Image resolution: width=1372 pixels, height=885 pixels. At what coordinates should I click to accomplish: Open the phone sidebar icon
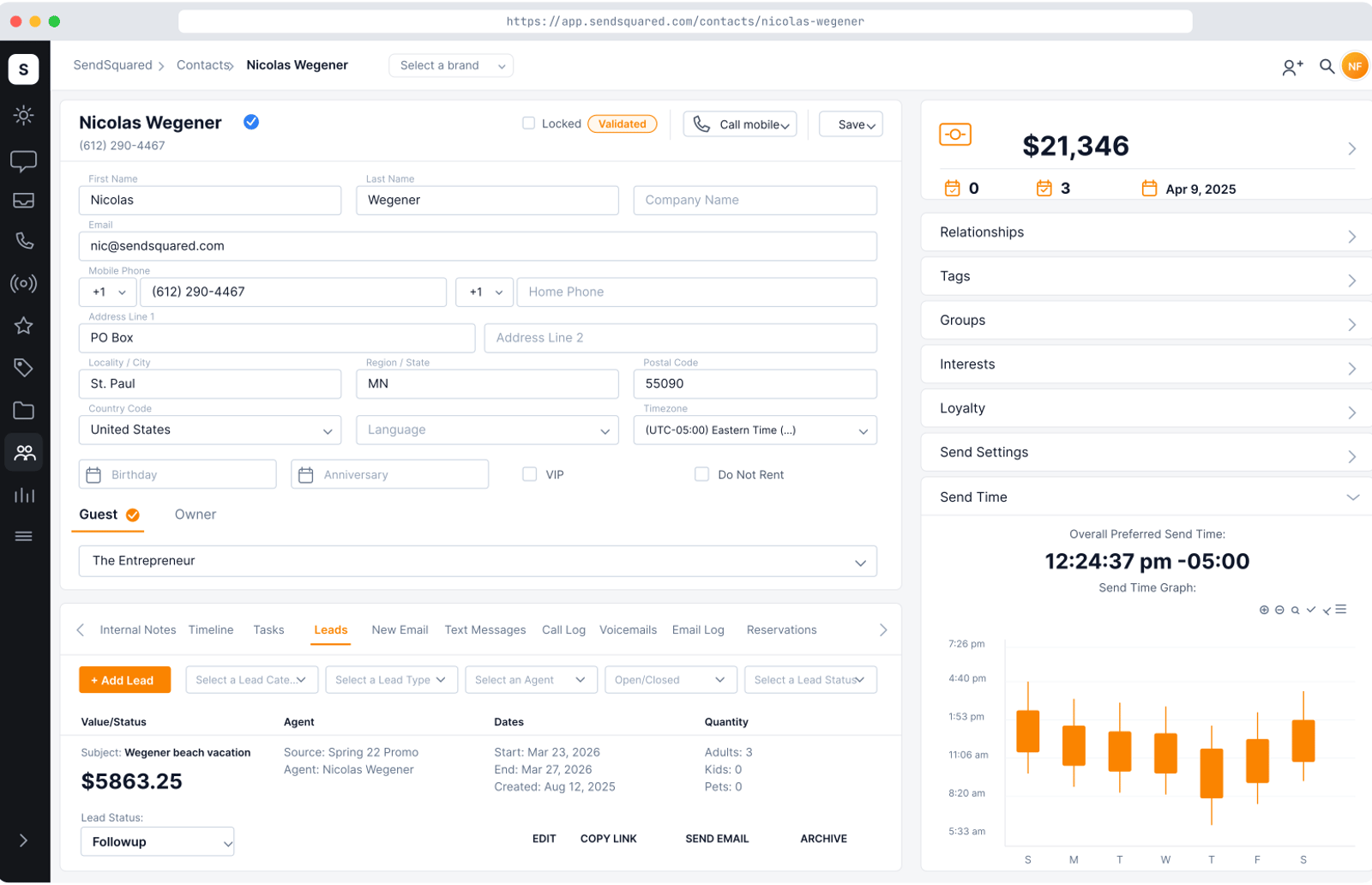pos(24,241)
